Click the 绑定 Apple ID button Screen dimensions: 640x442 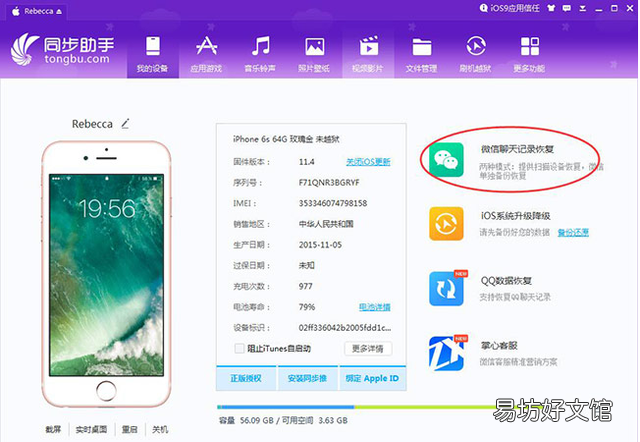(x=372, y=378)
